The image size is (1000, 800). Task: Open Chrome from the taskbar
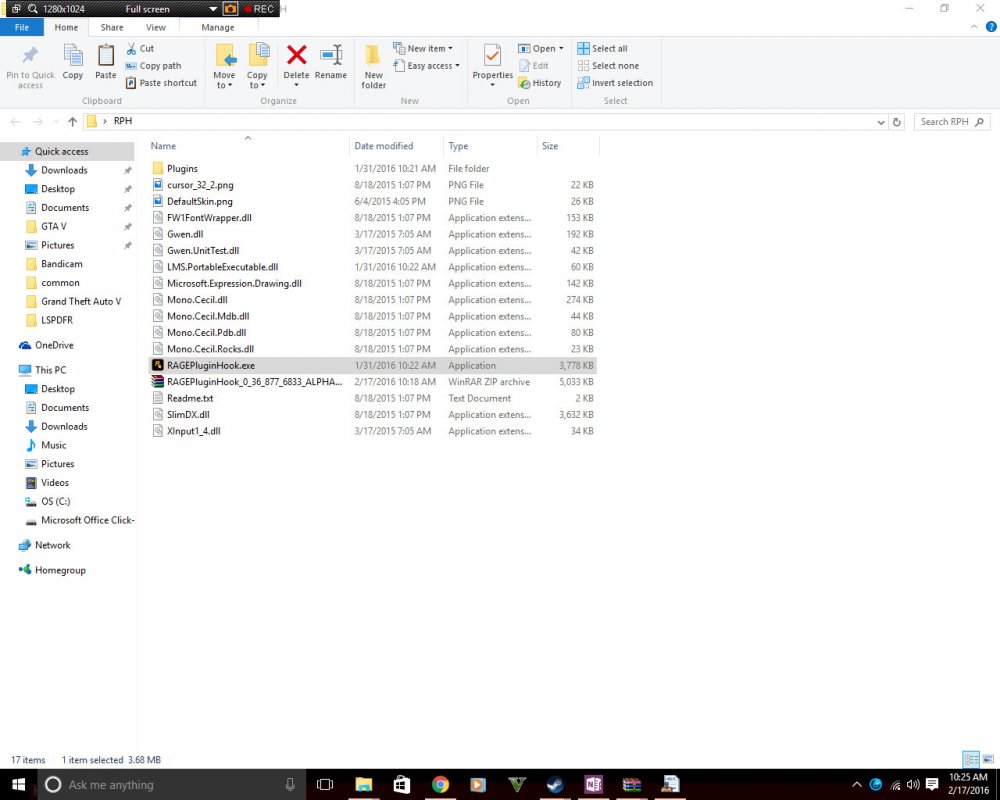440,784
